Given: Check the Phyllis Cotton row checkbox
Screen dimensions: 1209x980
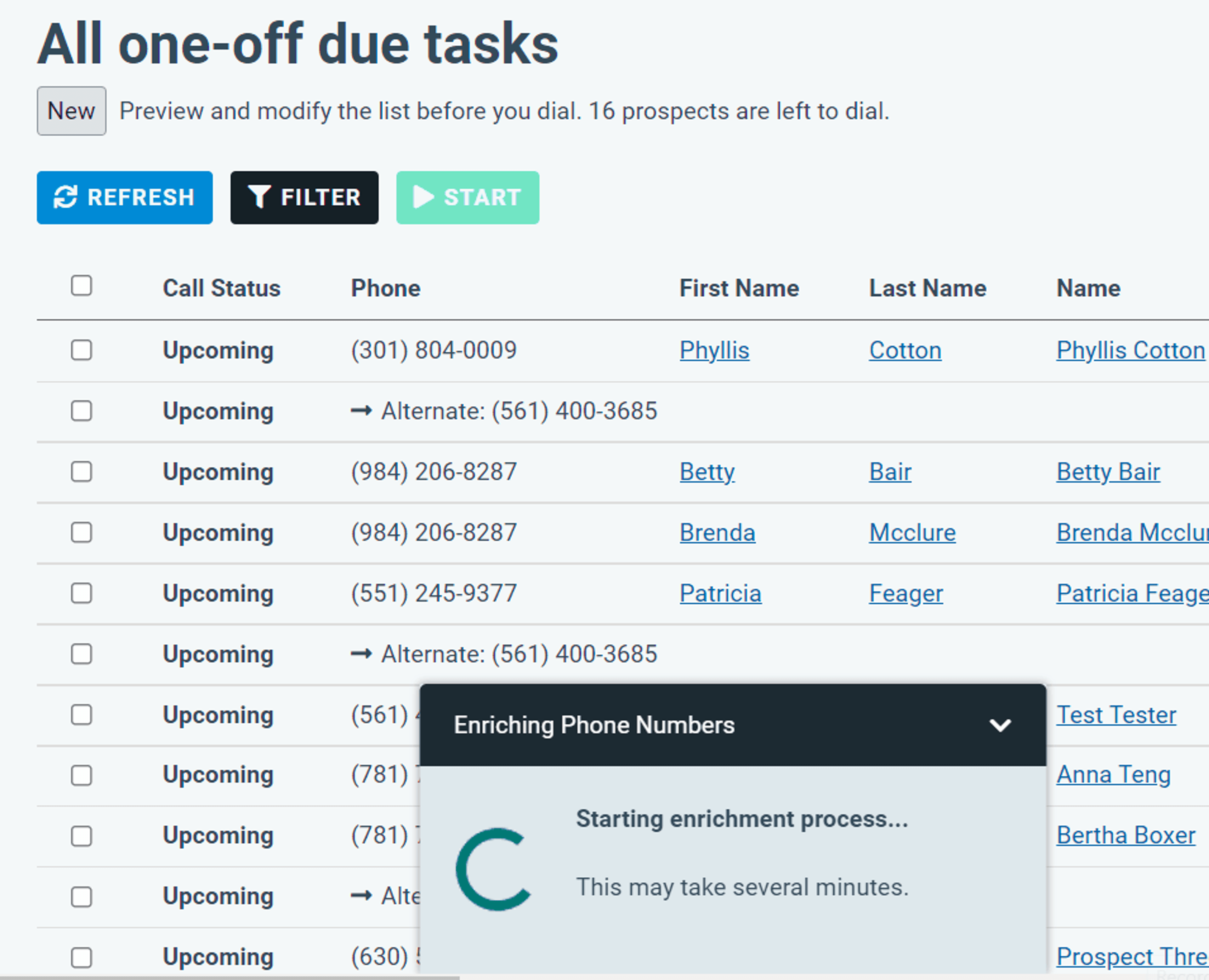Looking at the screenshot, I should (81, 350).
